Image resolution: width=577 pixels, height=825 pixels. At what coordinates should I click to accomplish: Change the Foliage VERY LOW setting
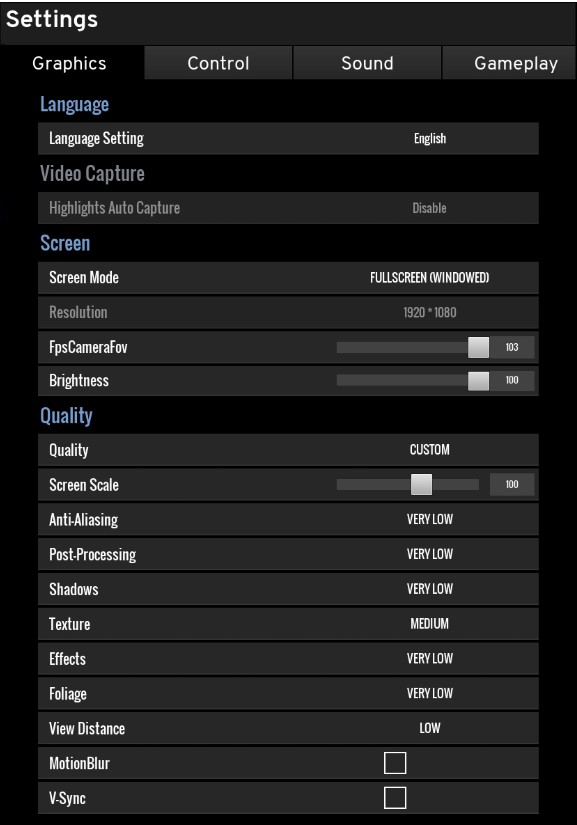click(429, 693)
